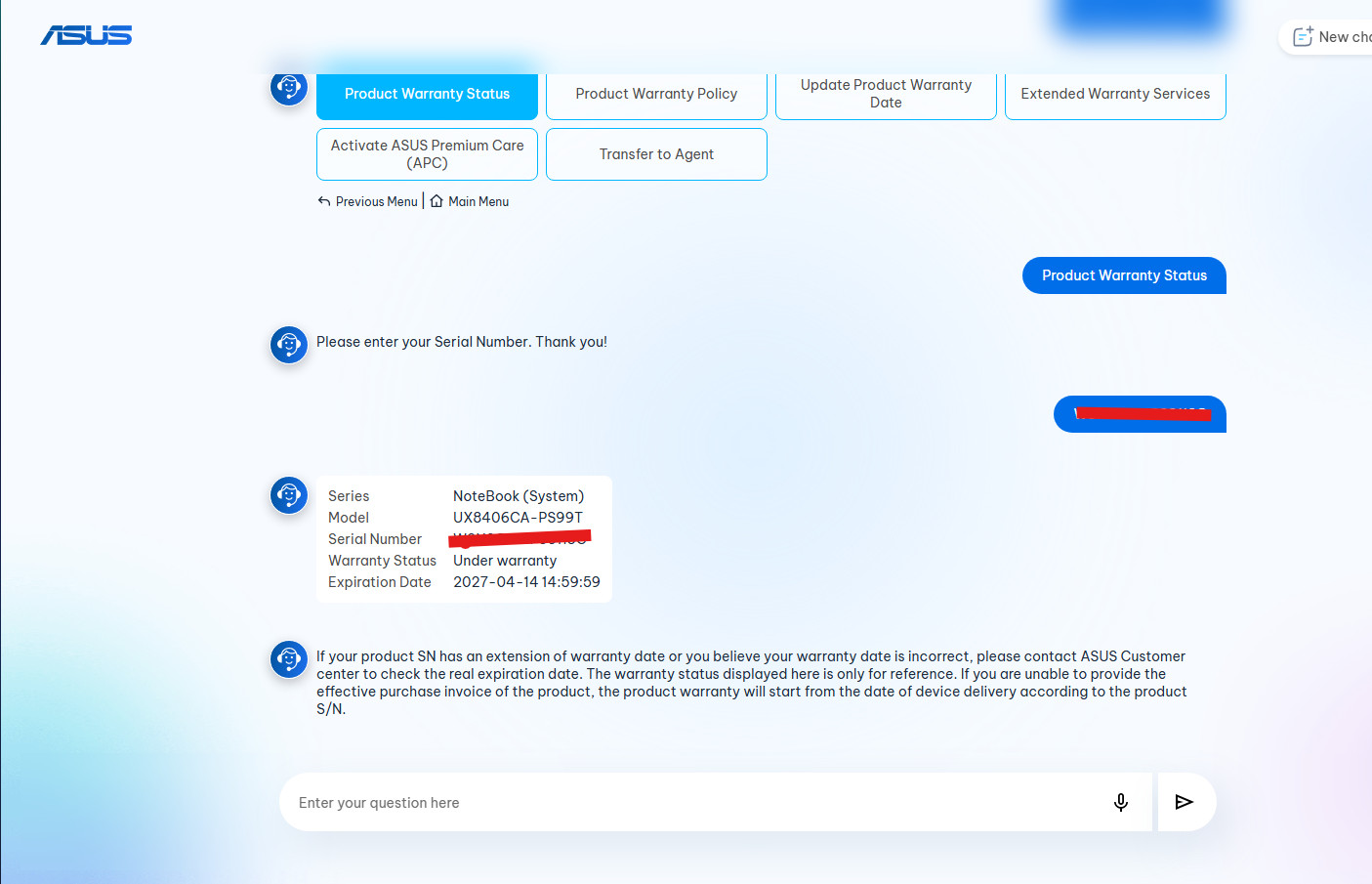The width and height of the screenshot is (1372, 884).
Task: Click the Main Menu home icon
Action: tap(437, 201)
